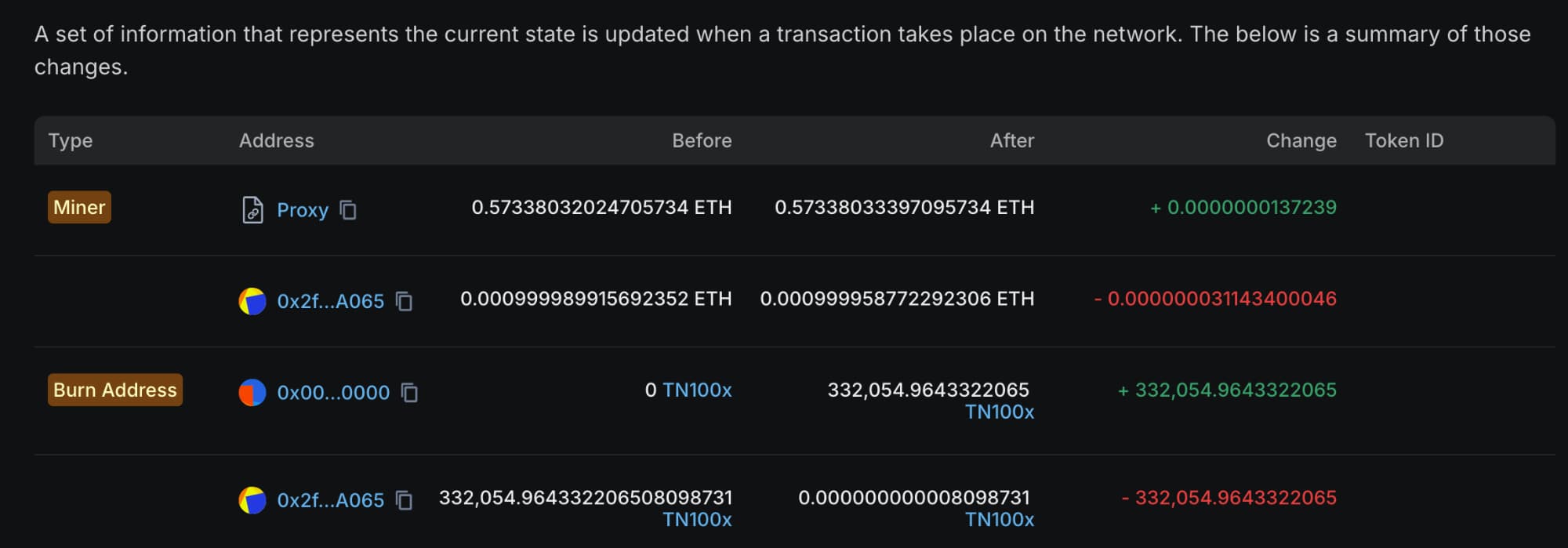Copy 0x2f...A065 address in the bottom TN100x row
Viewport: 1568px width, 548px height.
(x=405, y=500)
